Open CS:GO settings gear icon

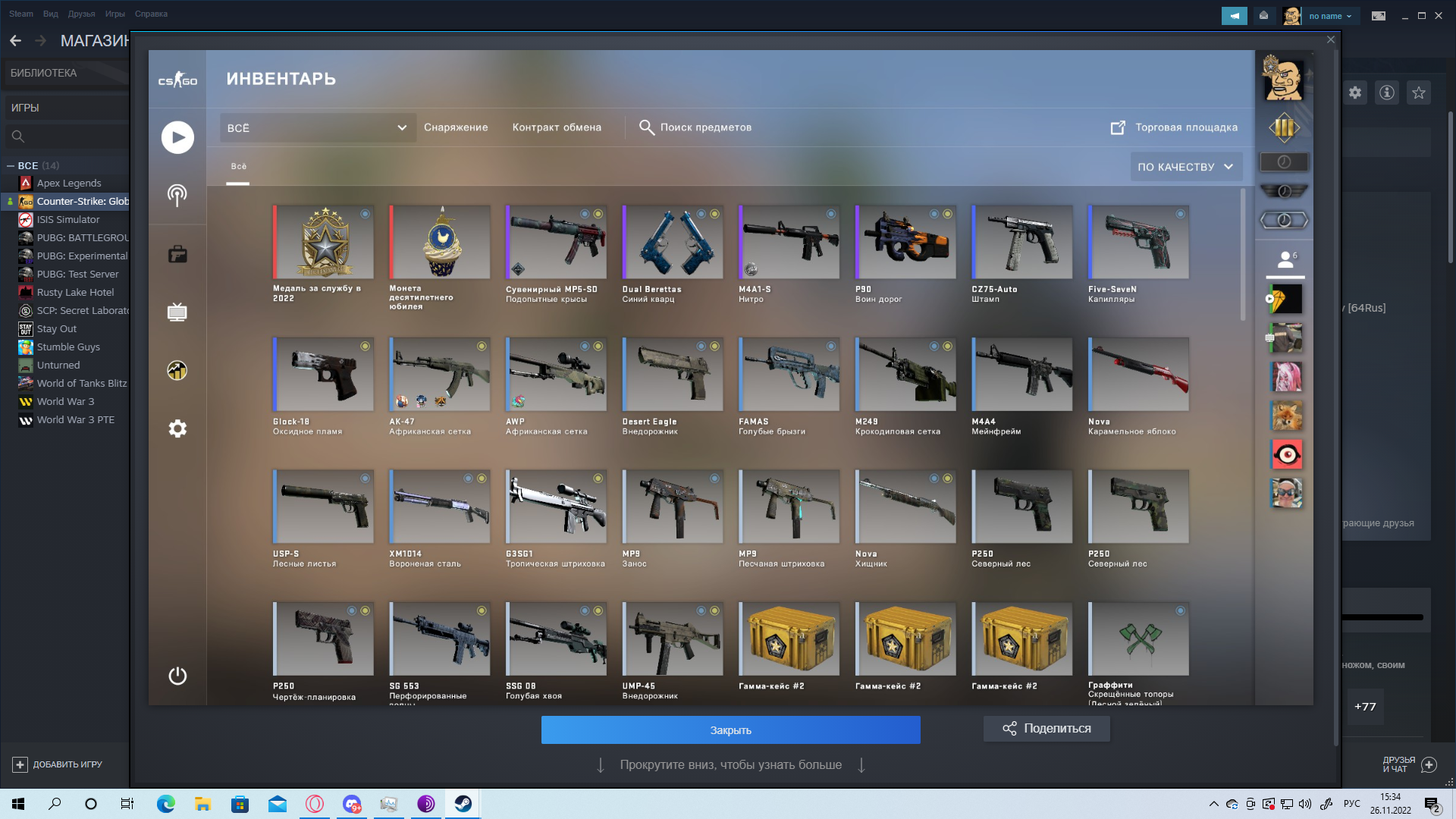click(177, 428)
